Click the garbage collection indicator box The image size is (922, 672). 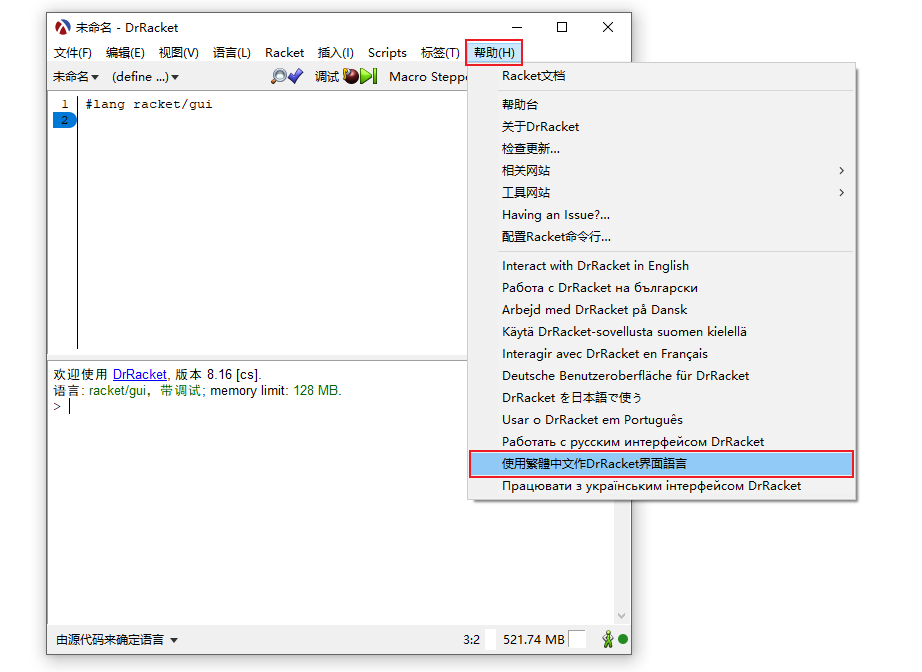tap(577, 639)
